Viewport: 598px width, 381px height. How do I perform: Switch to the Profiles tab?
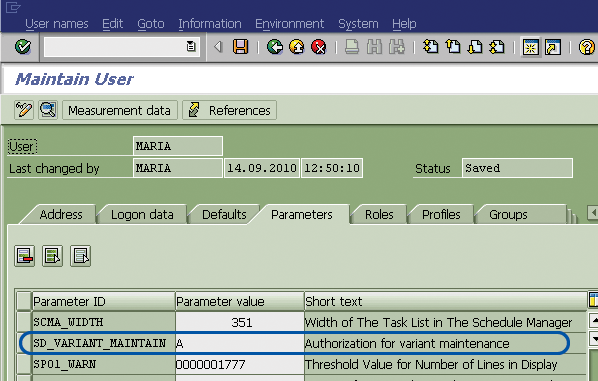[x=441, y=215]
